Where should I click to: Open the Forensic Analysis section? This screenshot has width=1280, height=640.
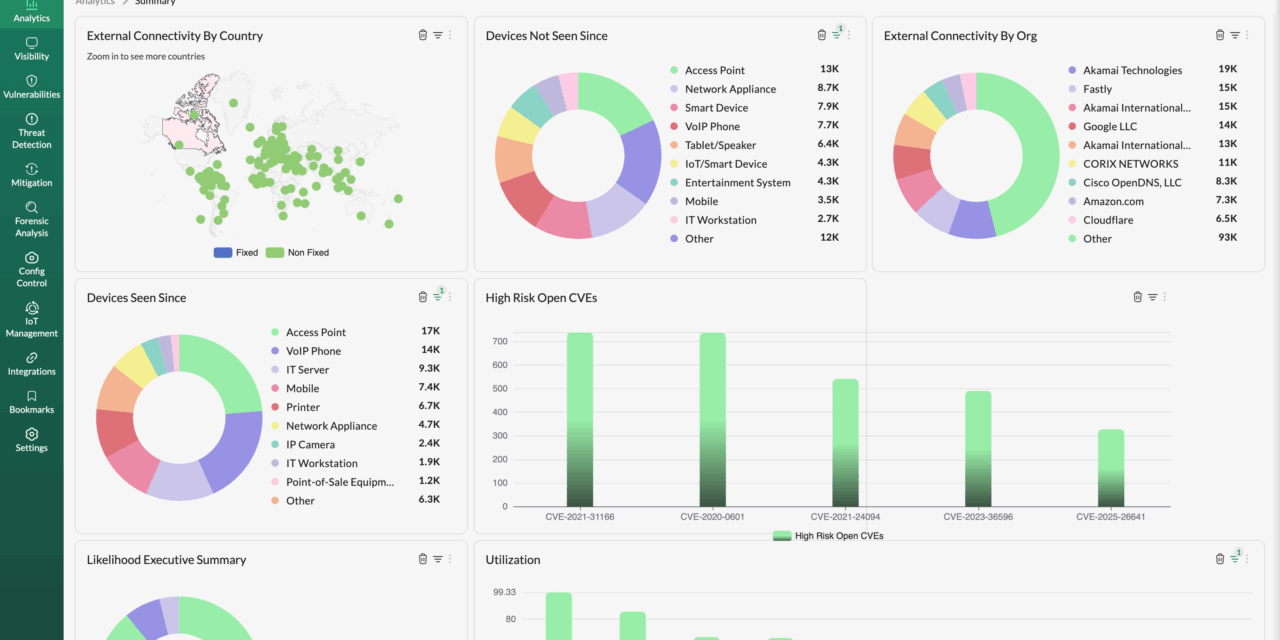[32, 221]
